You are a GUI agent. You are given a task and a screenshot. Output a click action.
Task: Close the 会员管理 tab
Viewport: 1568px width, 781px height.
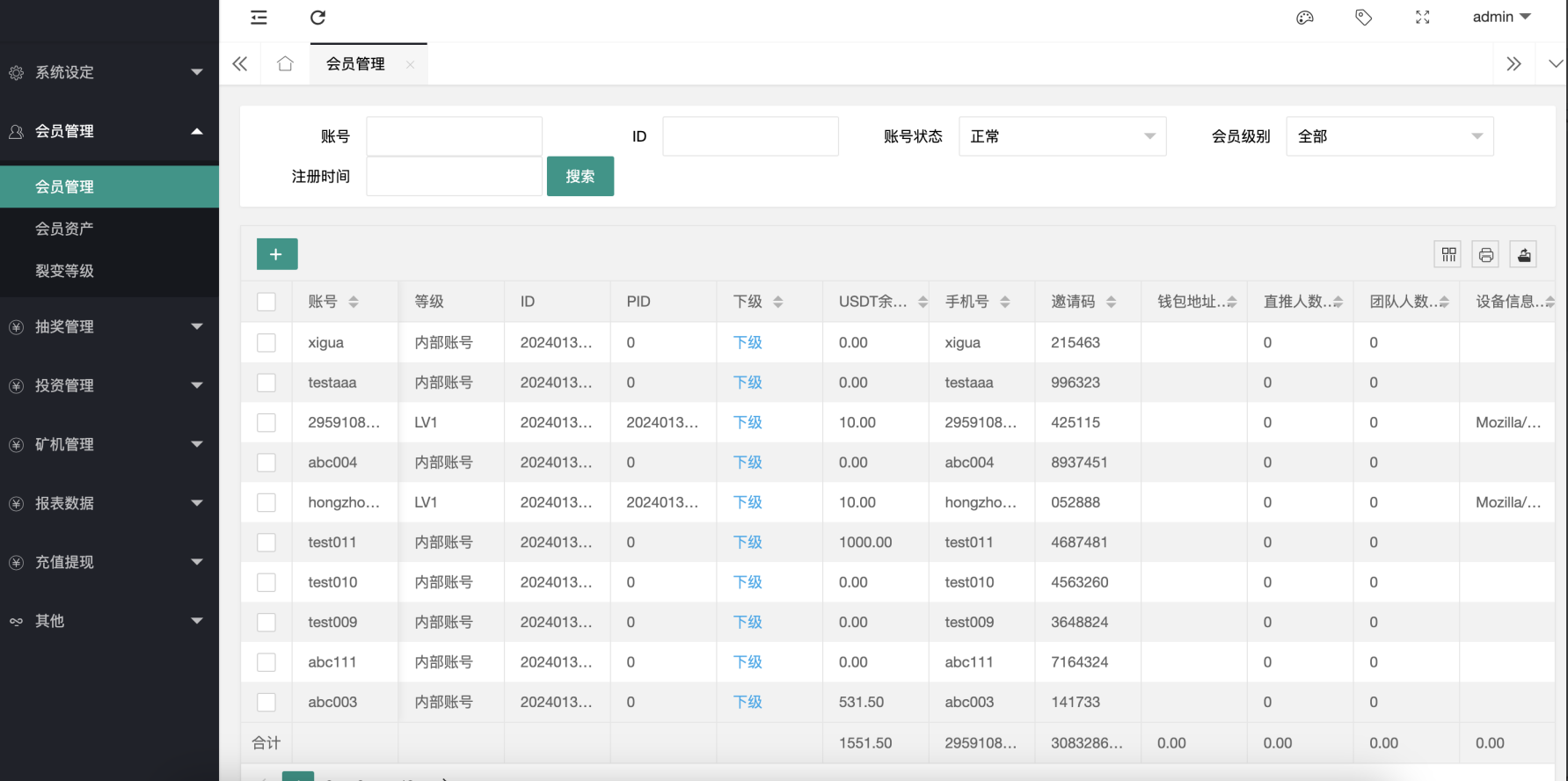pos(410,64)
